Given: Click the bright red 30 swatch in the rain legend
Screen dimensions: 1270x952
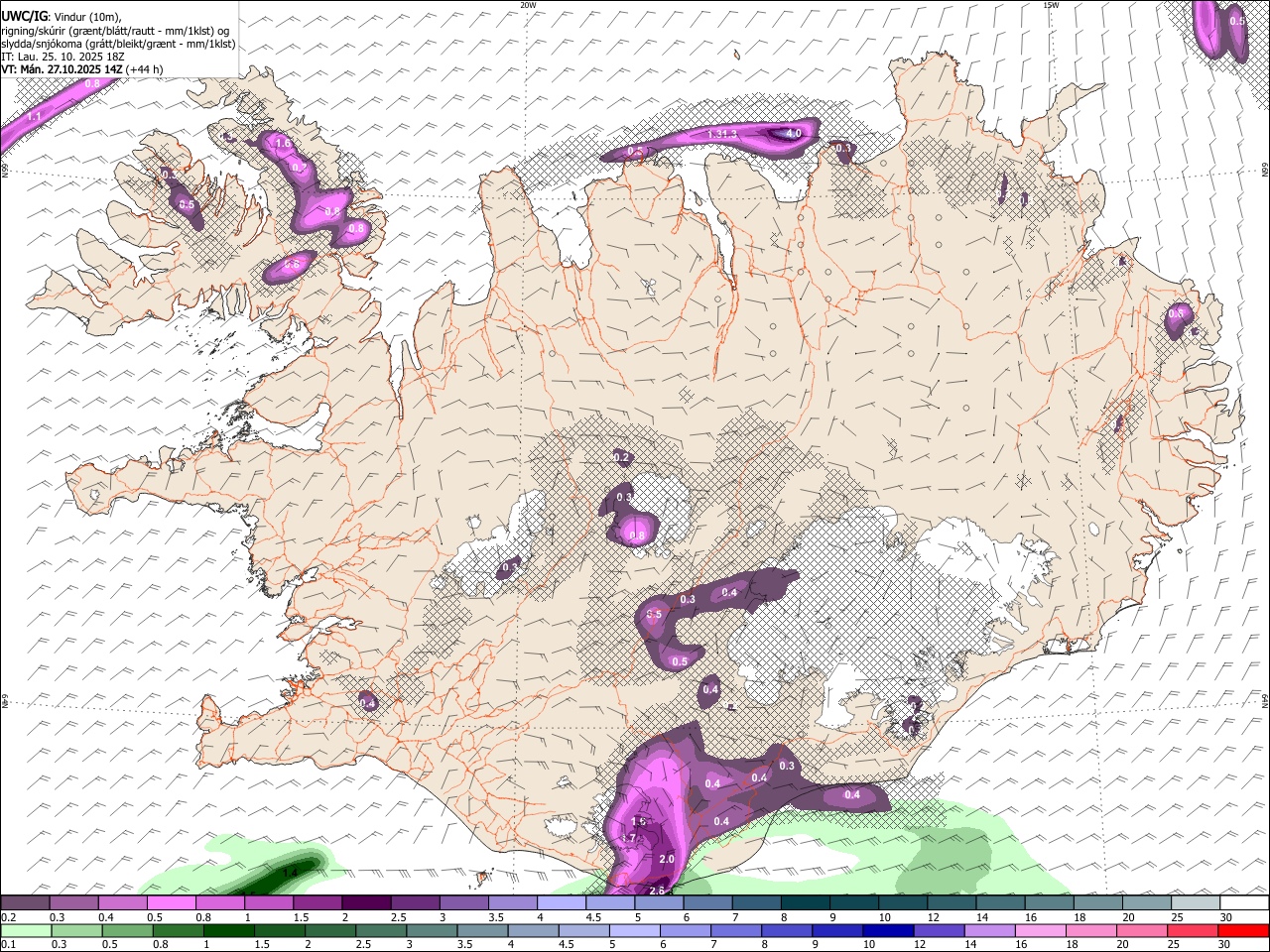Looking at the screenshot, I should click(x=1243, y=930).
